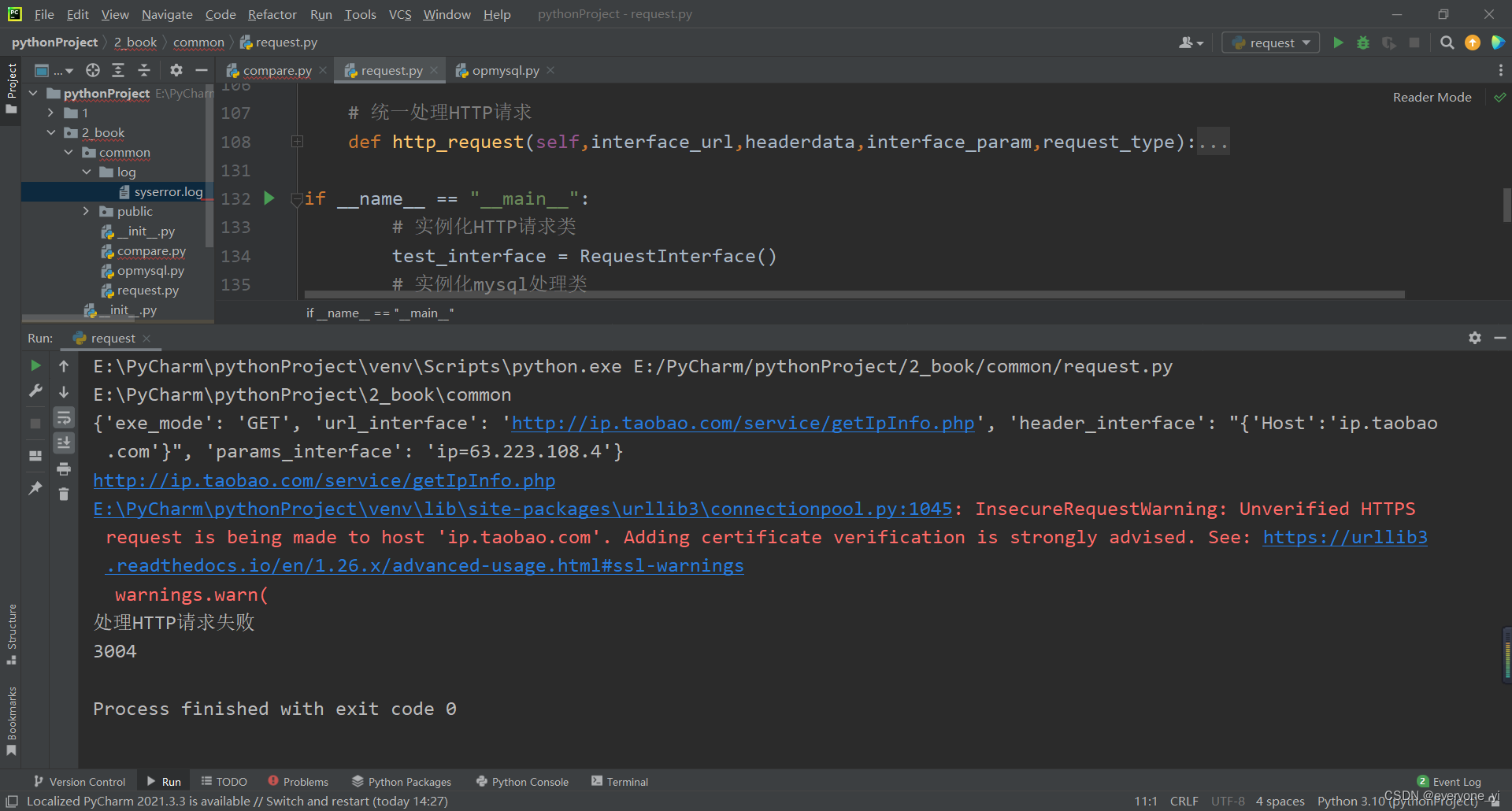
Task: Open the Refactor menu
Action: [272, 14]
